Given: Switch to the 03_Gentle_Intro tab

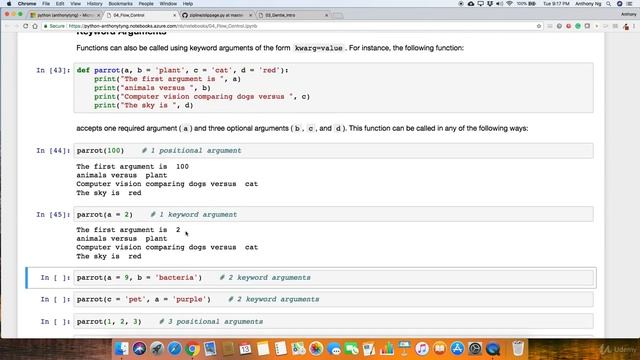Looking at the screenshot, I should click(x=292, y=15).
